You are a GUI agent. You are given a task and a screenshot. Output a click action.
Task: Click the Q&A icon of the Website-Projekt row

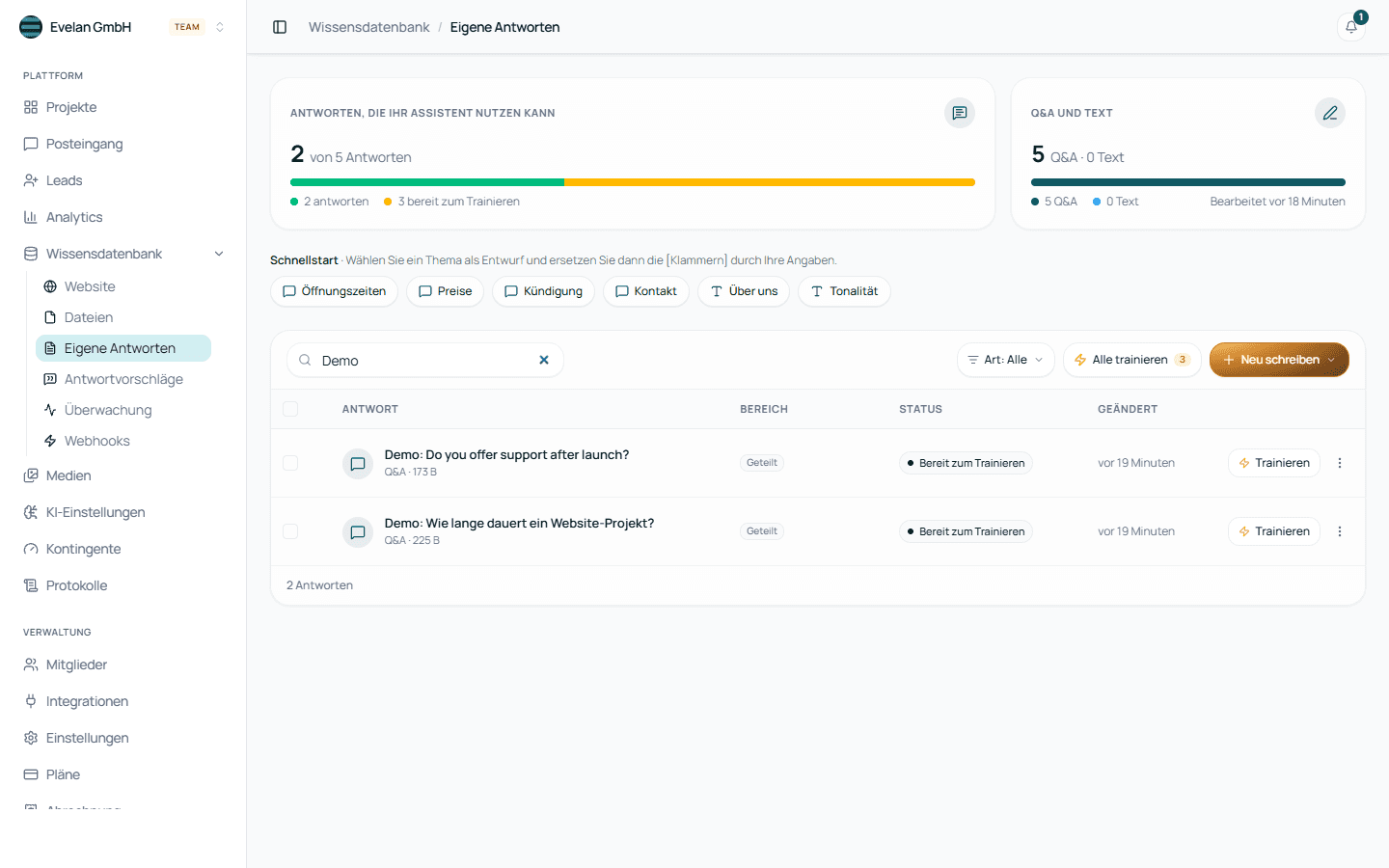coord(358,532)
